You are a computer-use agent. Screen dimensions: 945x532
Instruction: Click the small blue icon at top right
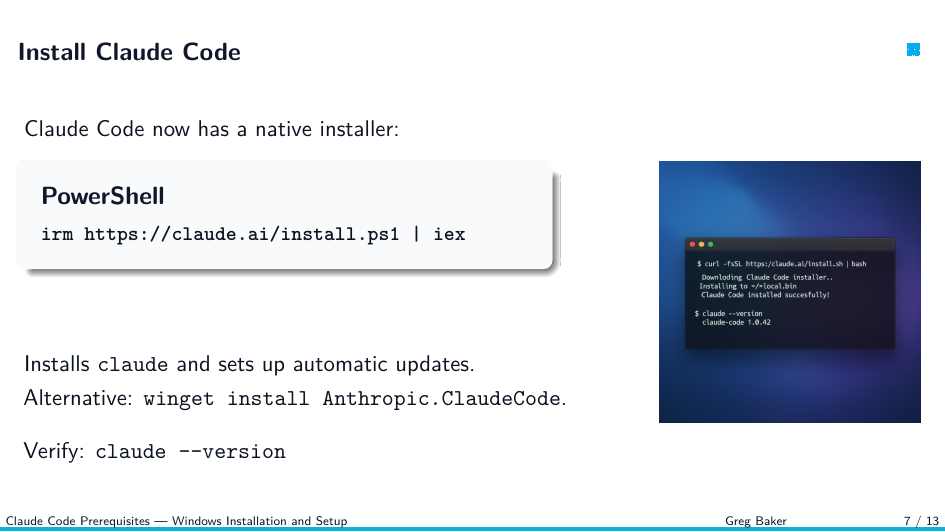(913, 50)
